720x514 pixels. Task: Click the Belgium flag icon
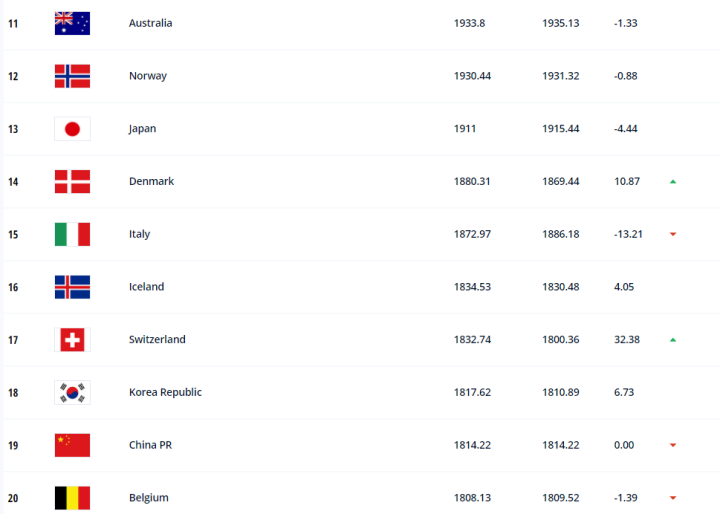(x=72, y=497)
